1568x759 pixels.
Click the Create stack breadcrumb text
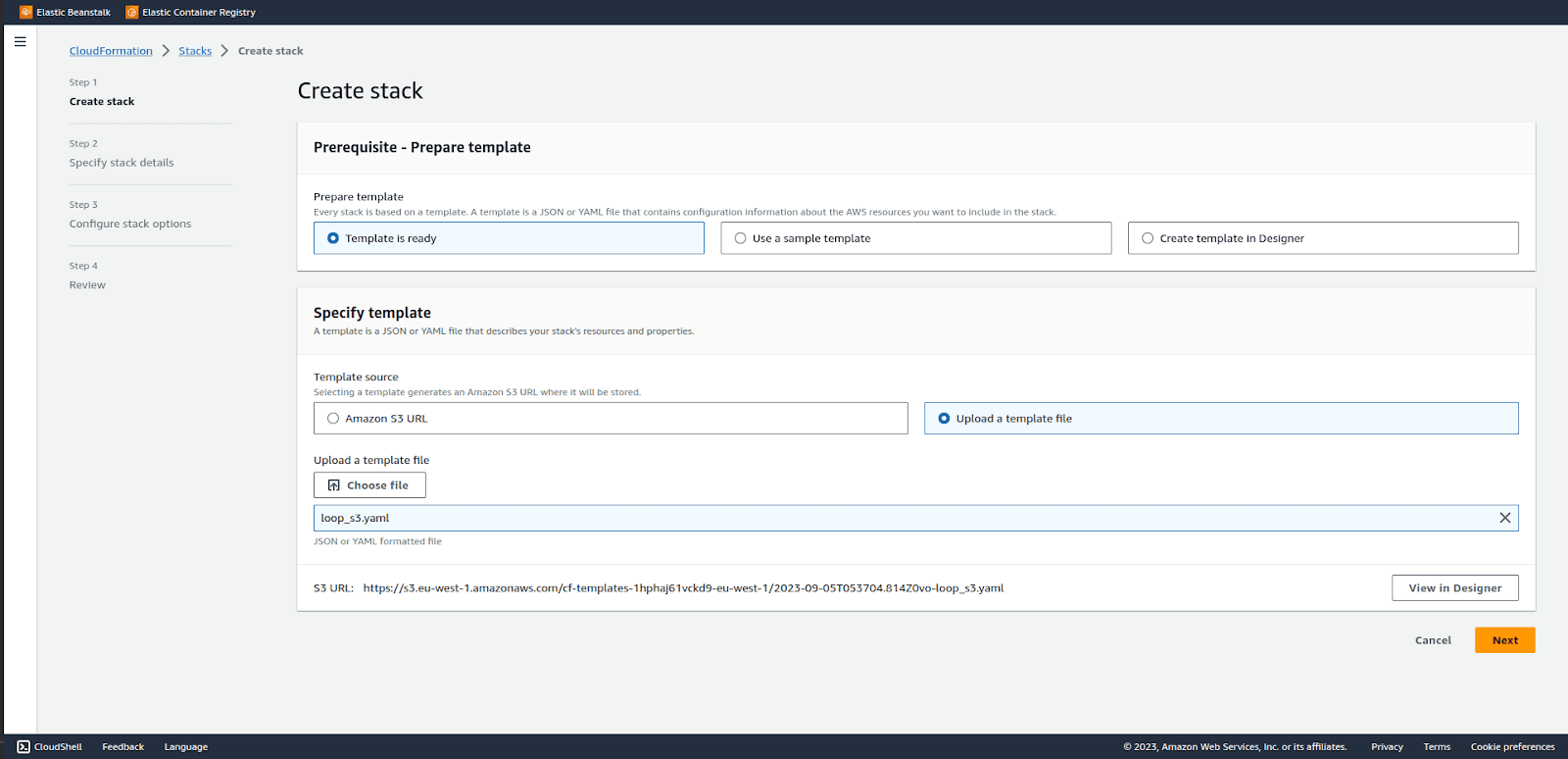pos(270,51)
